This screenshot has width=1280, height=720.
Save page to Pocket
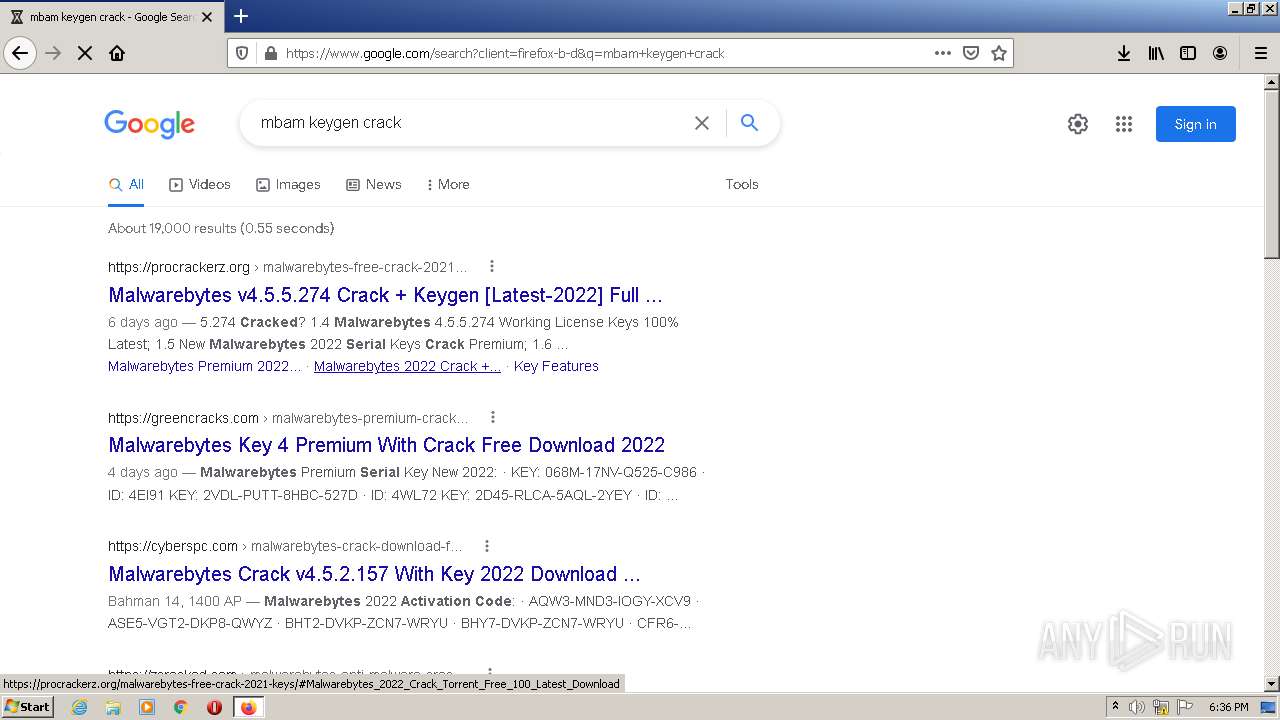point(971,53)
